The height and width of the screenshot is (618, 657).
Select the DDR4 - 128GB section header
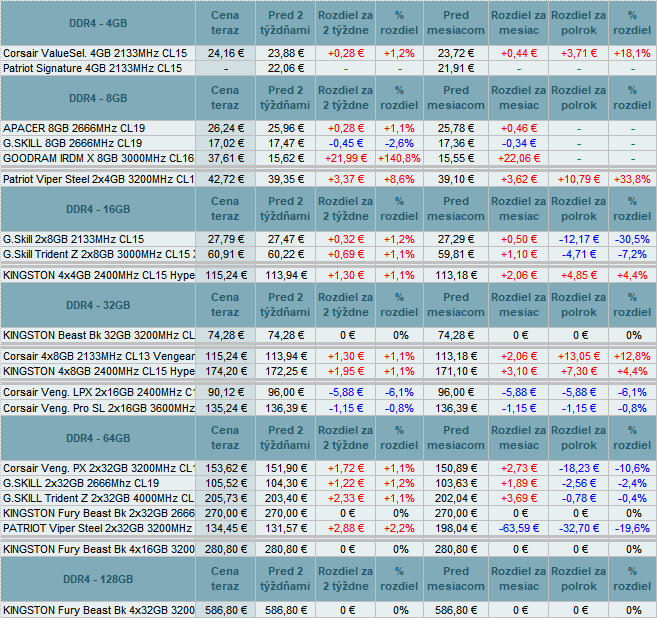pos(98,579)
